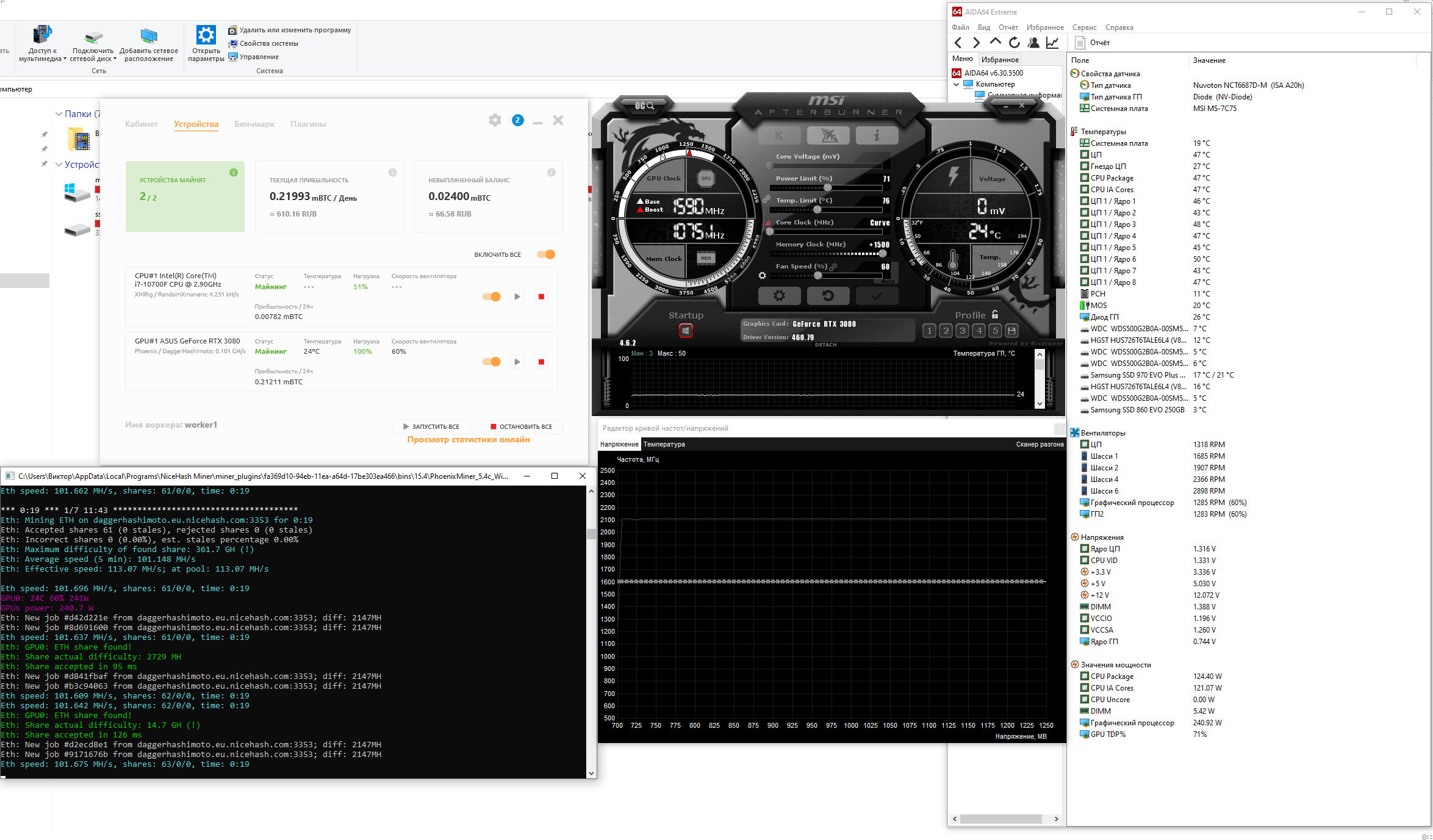The width and height of the screenshot is (1433, 840).
Task: Switch to Бенчмарк tab in NiceHash
Action: 254,124
